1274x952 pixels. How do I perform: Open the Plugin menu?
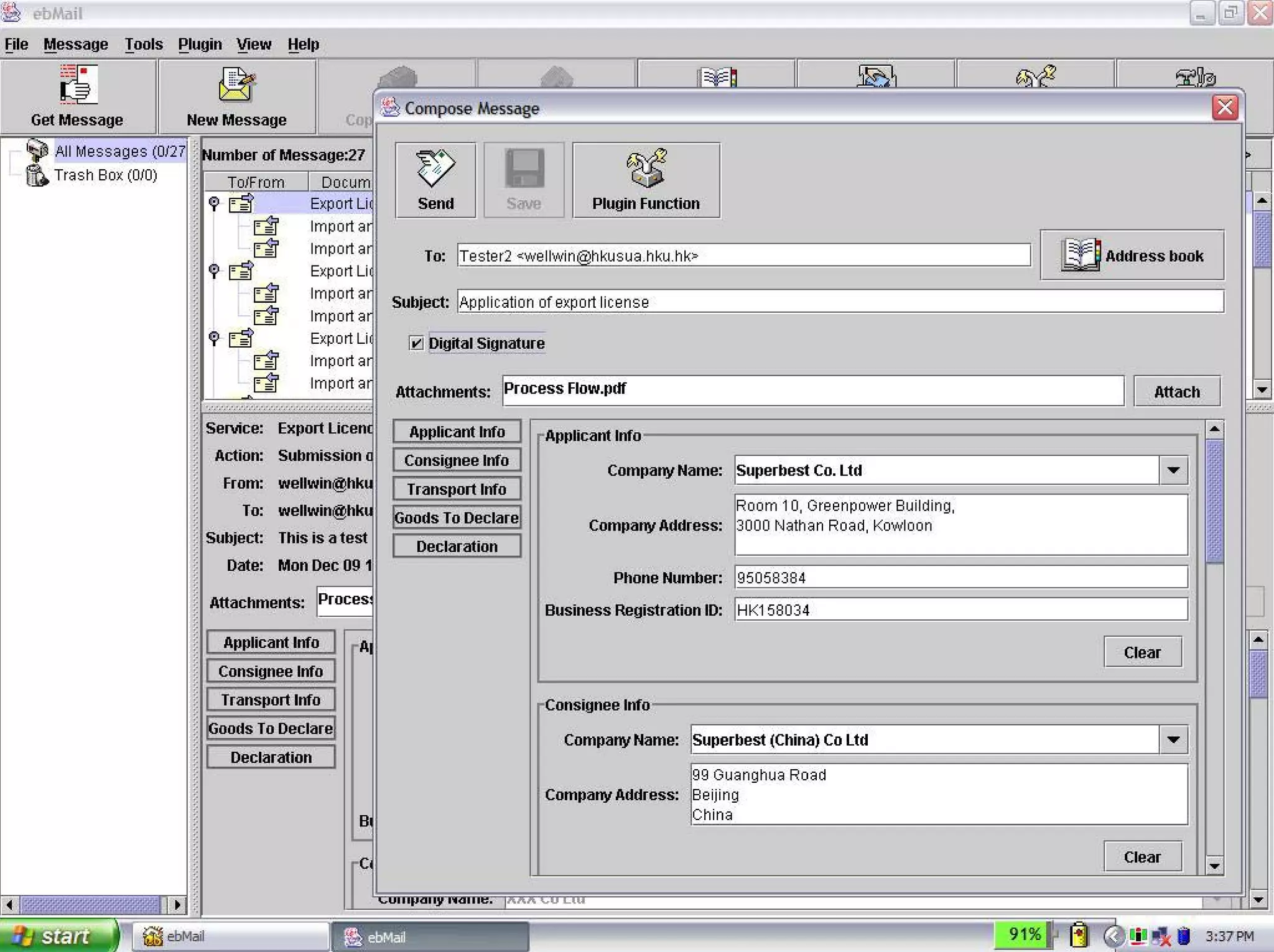[x=200, y=44]
